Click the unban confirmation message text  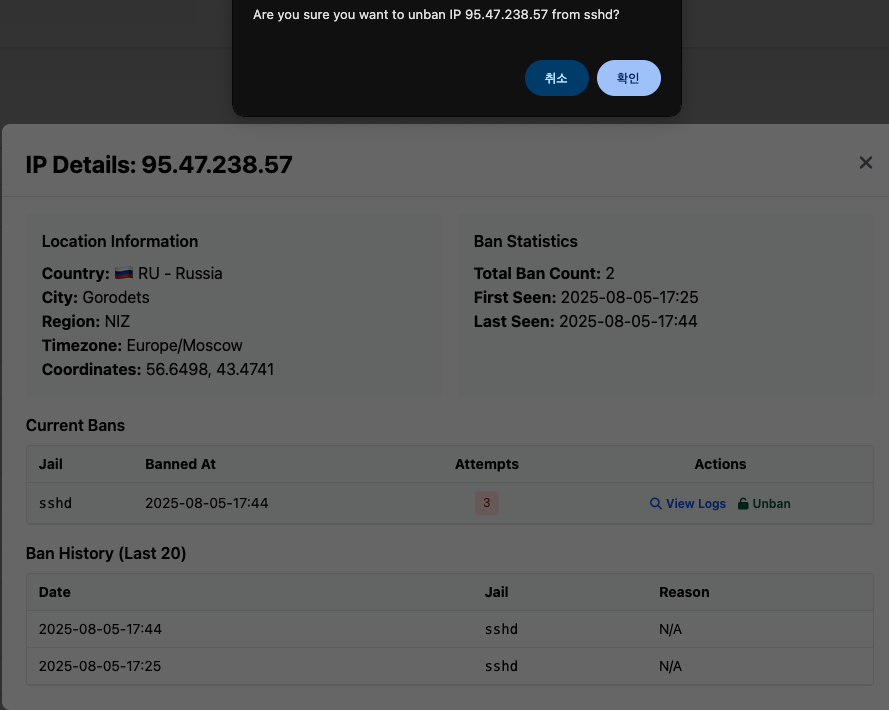(436, 16)
